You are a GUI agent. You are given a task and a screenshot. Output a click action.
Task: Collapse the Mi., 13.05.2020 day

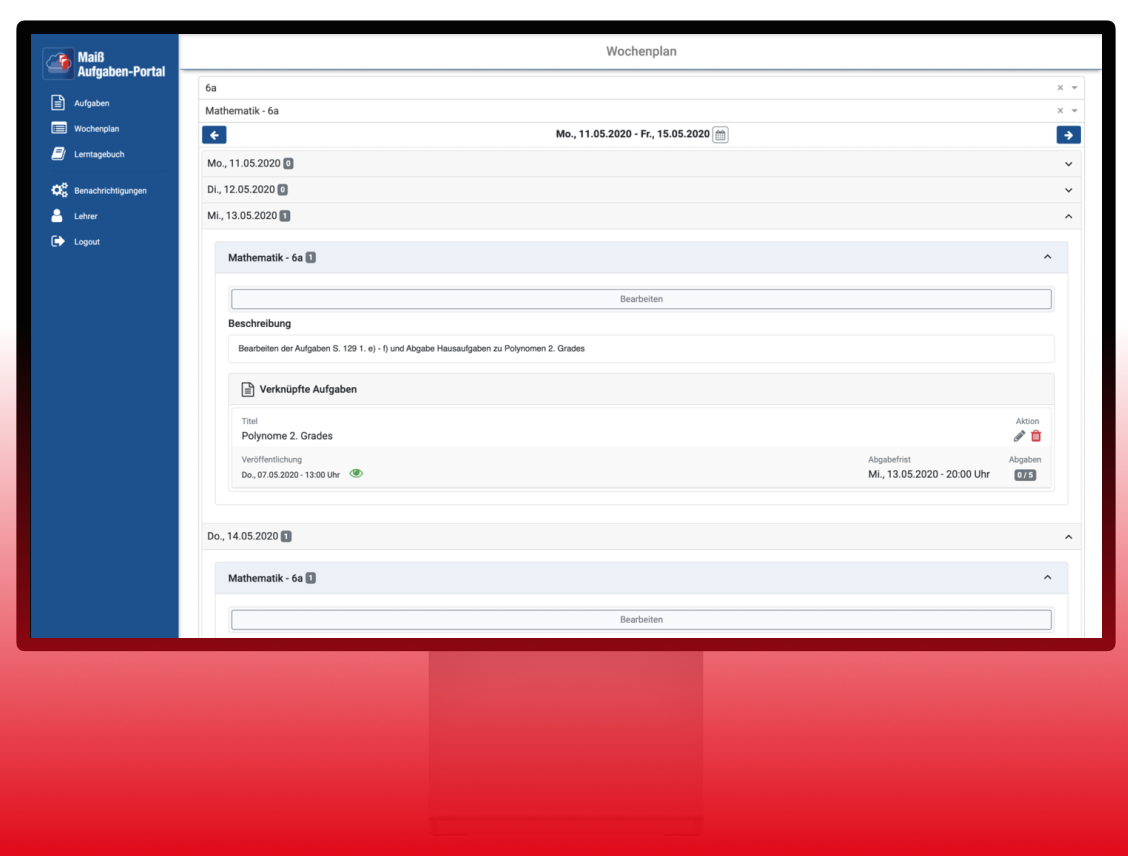pyautogui.click(x=1068, y=216)
